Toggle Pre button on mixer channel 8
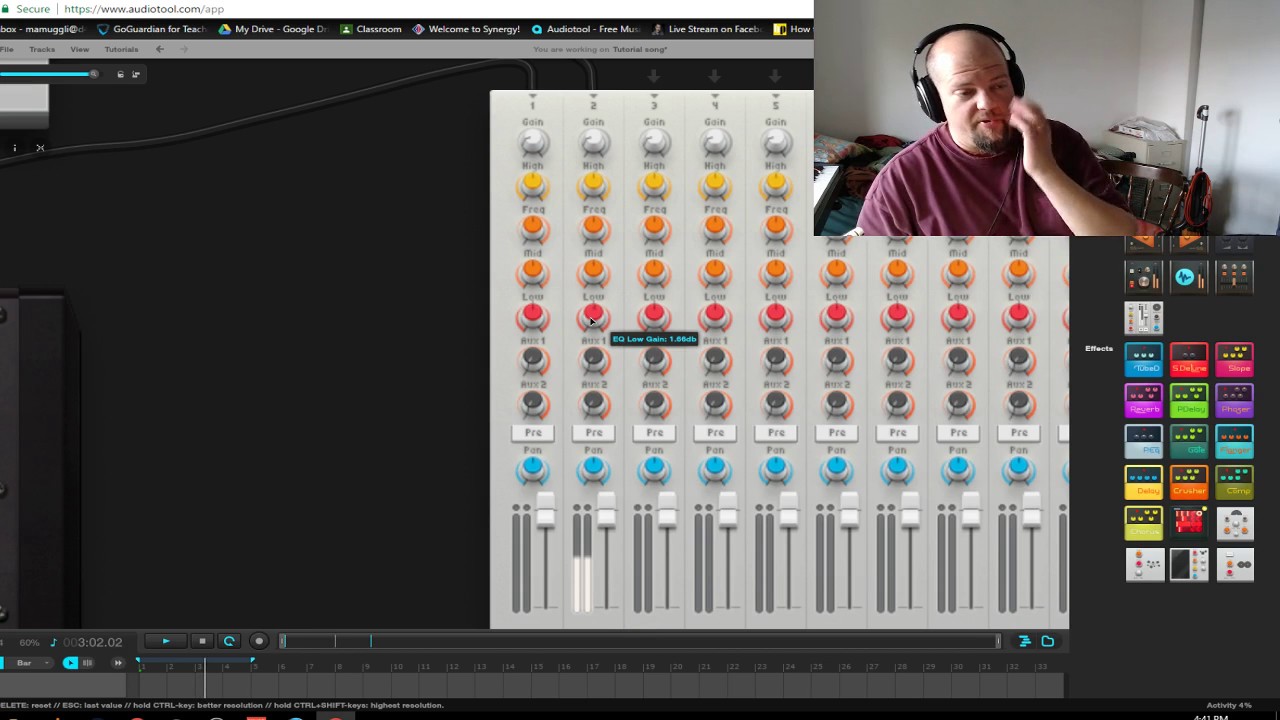 click(x=959, y=433)
